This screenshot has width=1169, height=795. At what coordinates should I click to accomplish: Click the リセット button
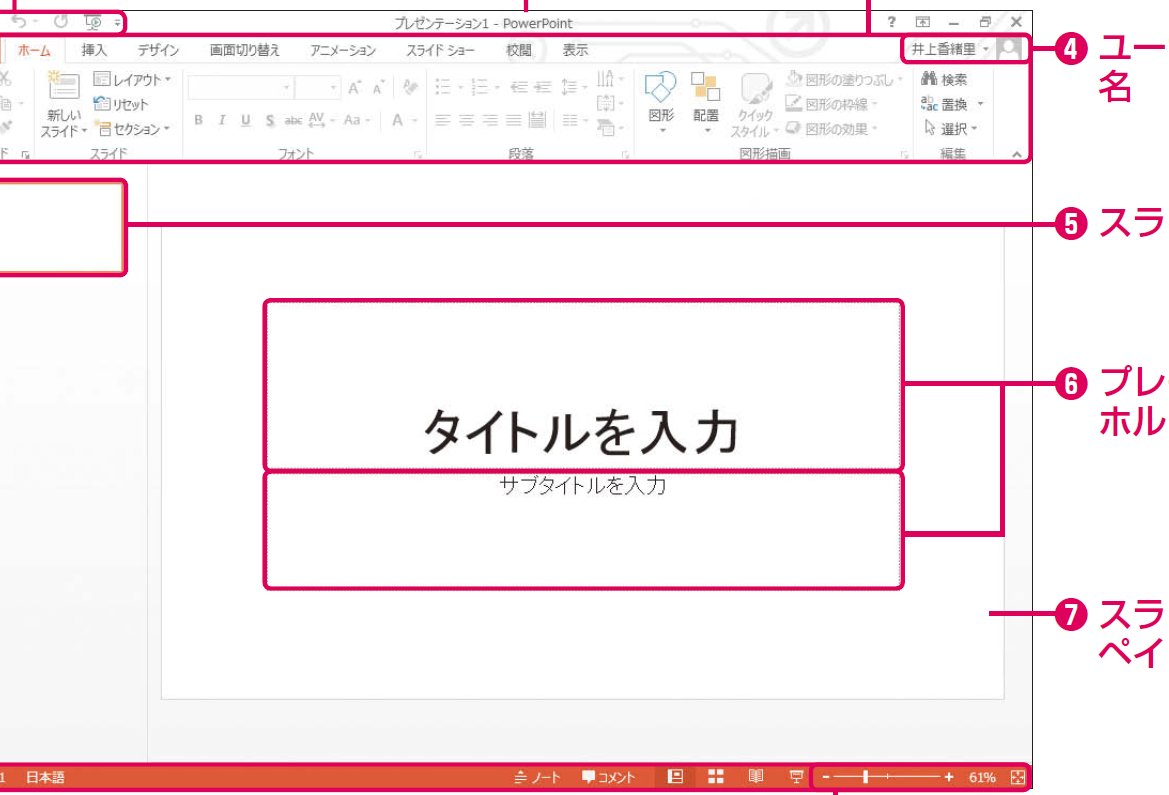tap(122, 104)
